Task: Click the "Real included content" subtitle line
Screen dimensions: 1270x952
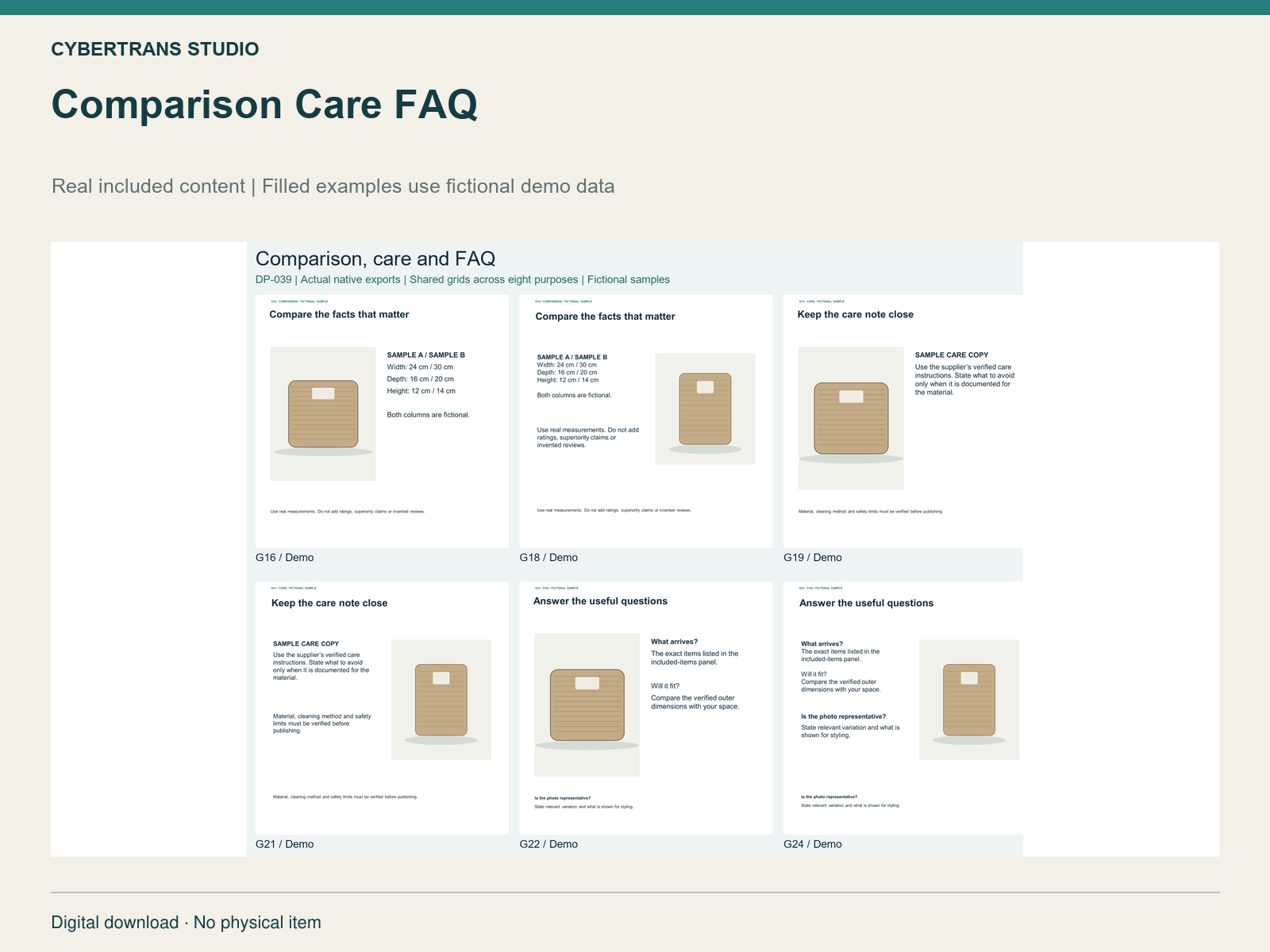Action: point(333,186)
